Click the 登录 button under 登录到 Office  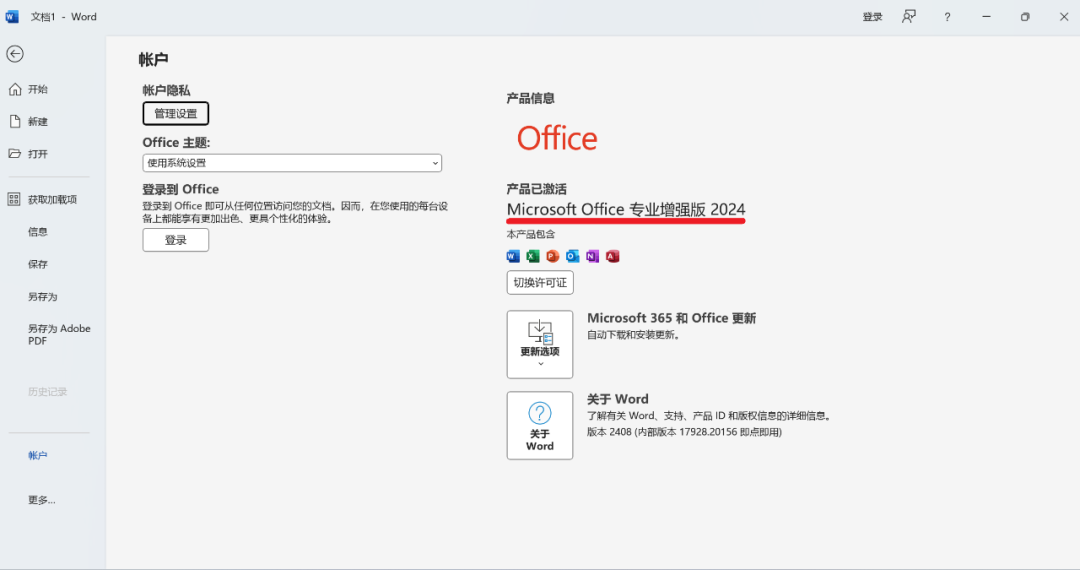(x=176, y=240)
